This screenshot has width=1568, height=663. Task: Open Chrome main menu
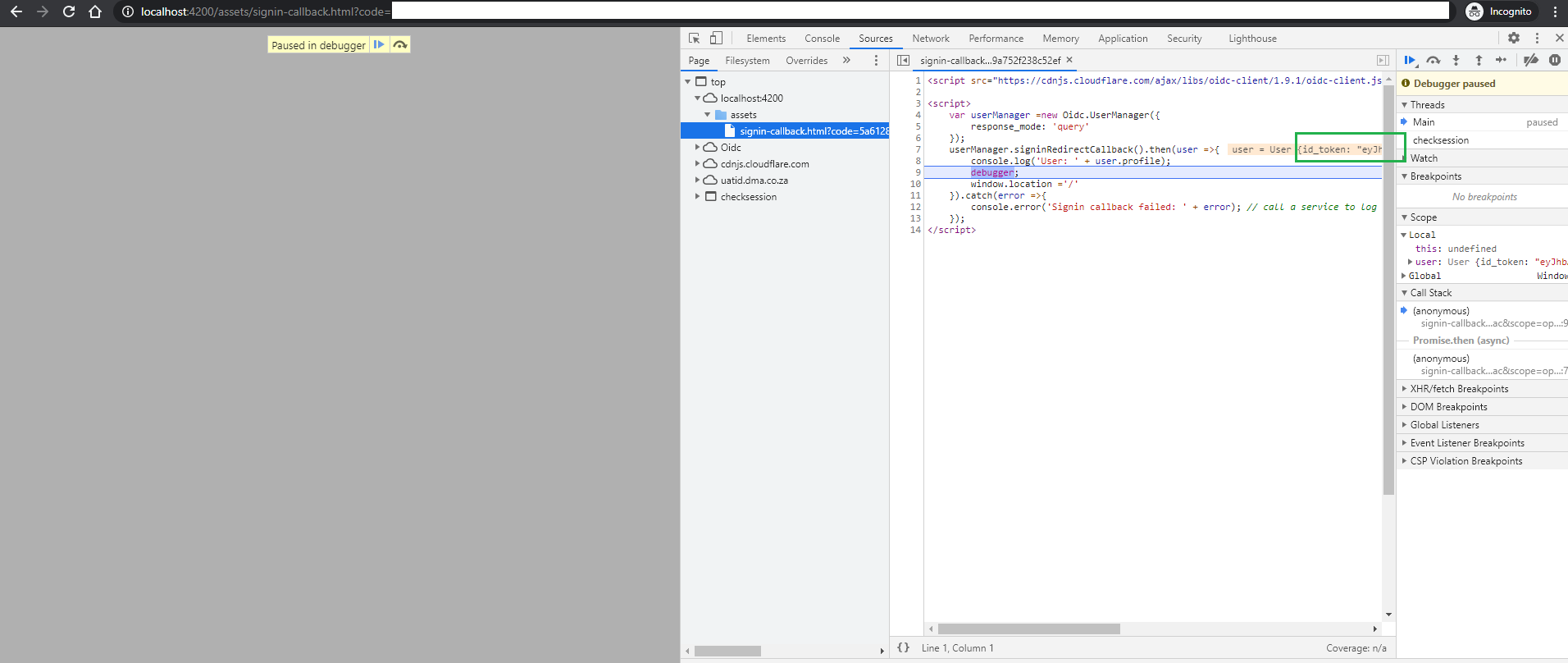point(1555,11)
